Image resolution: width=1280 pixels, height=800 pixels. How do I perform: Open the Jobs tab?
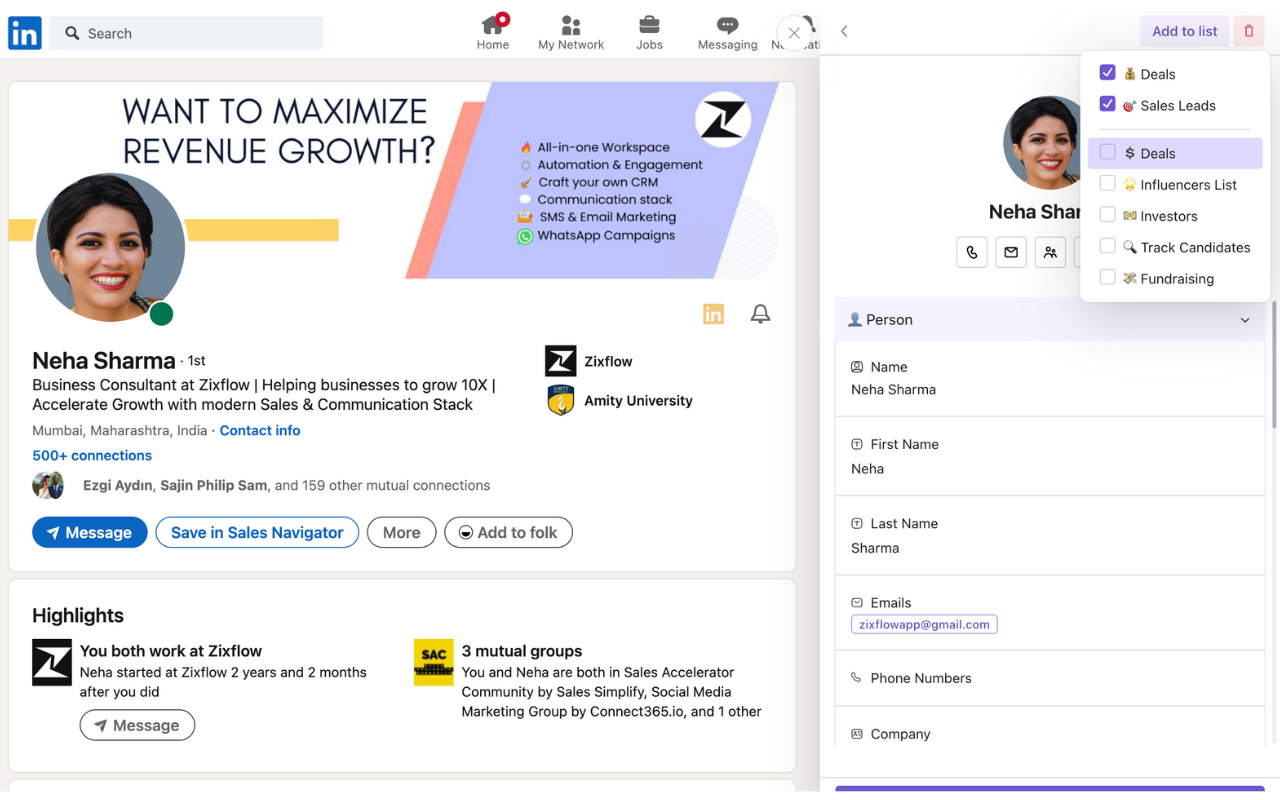tap(649, 32)
